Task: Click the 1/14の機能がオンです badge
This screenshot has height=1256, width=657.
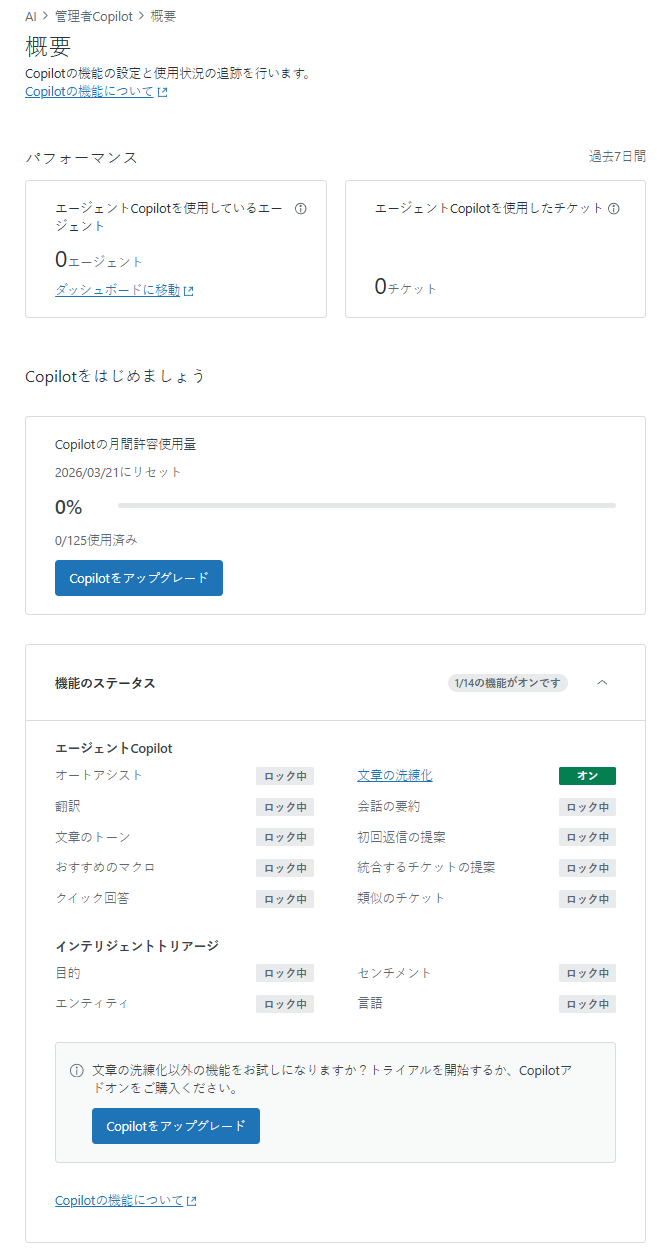Action: click(508, 683)
